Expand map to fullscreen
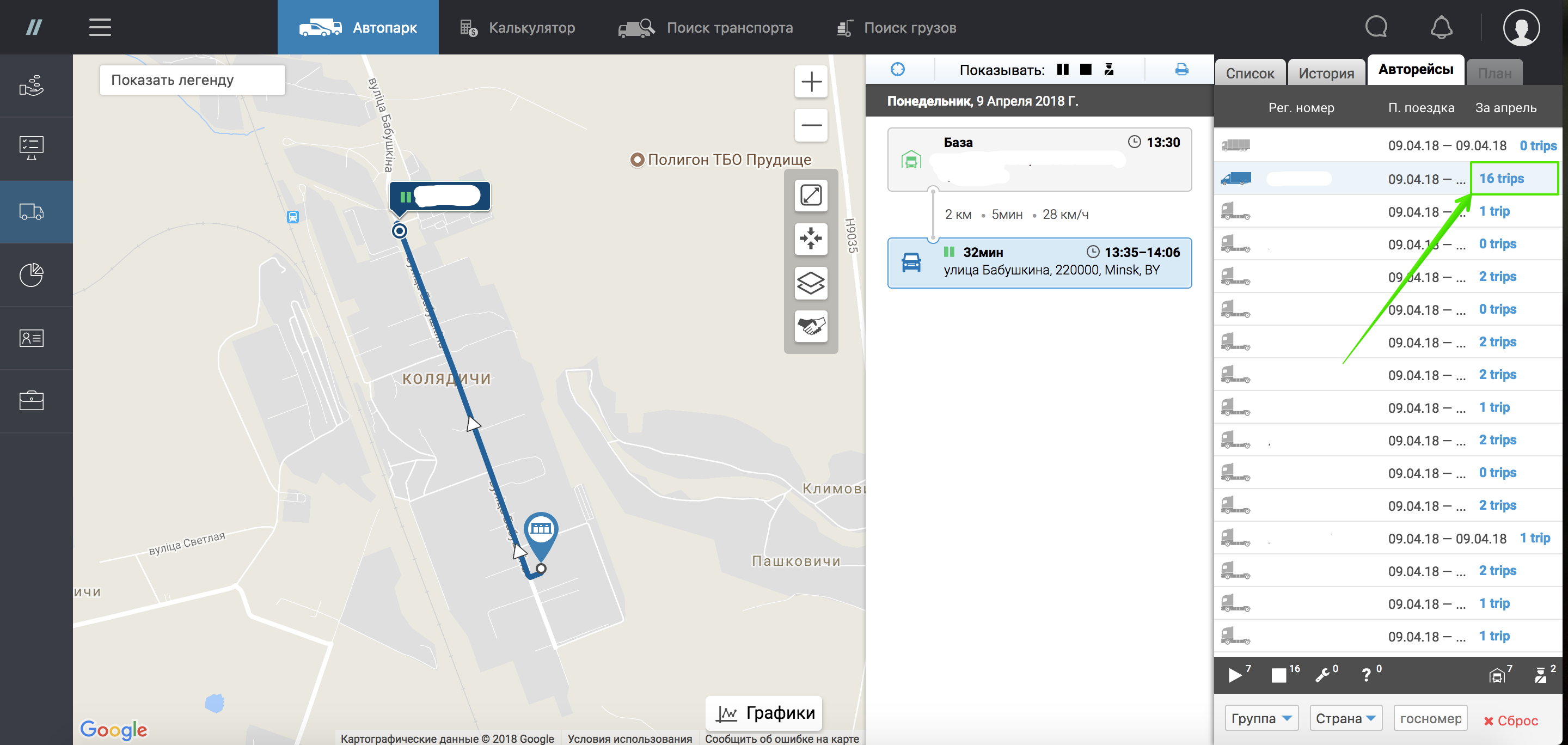Screen dimensions: 1568x745 pyautogui.click(x=811, y=196)
